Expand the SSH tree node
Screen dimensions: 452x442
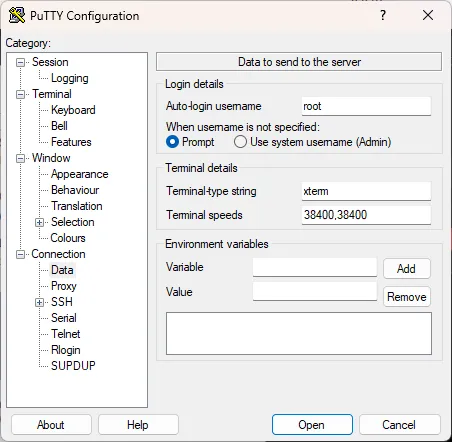tap(39, 302)
